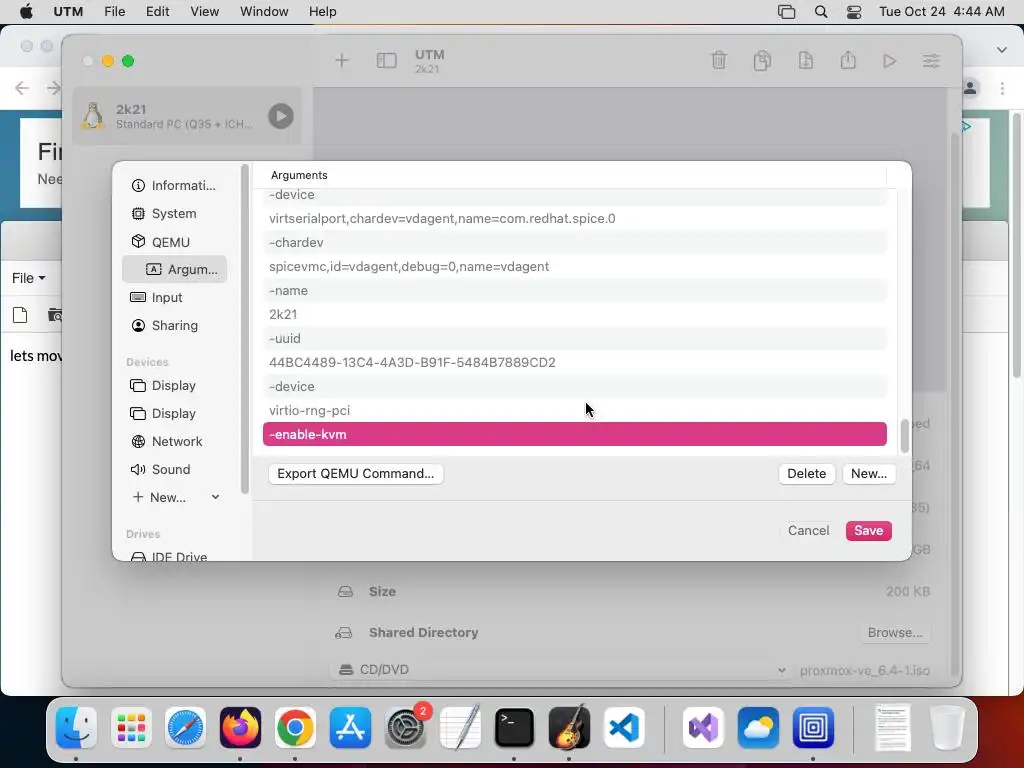
Task: Select the first Display device
Action: pyautogui.click(x=174, y=385)
